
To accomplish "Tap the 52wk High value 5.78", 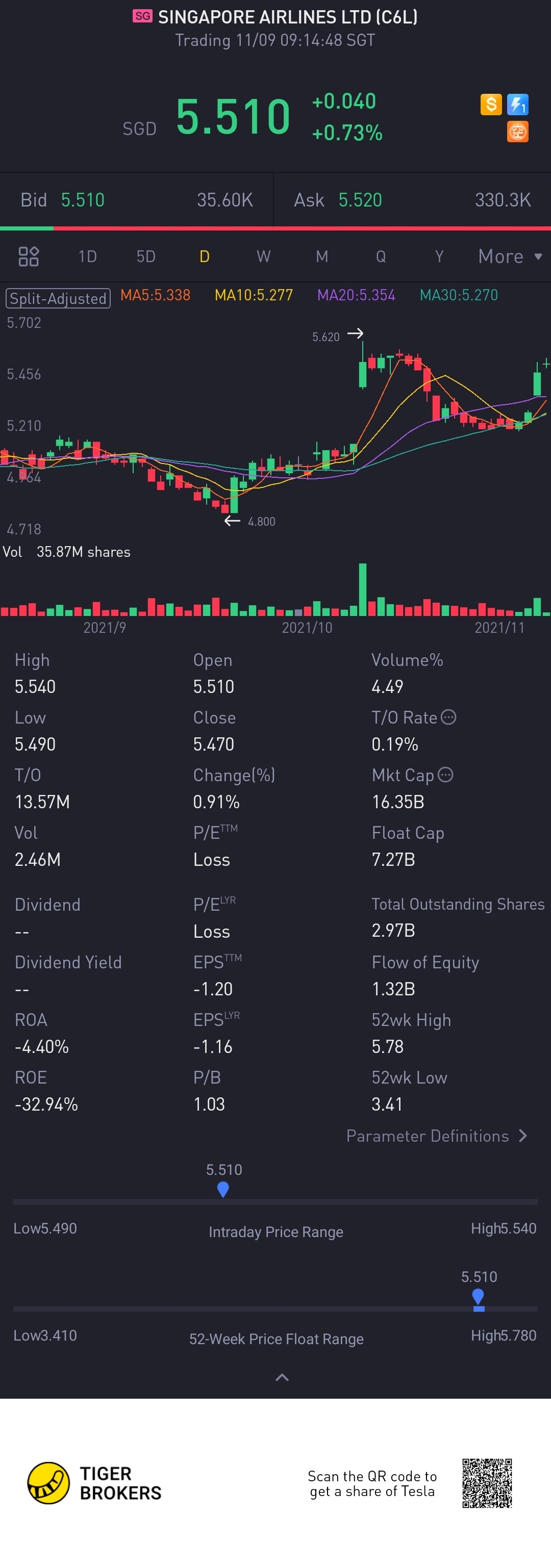I will click(x=387, y=1046).
